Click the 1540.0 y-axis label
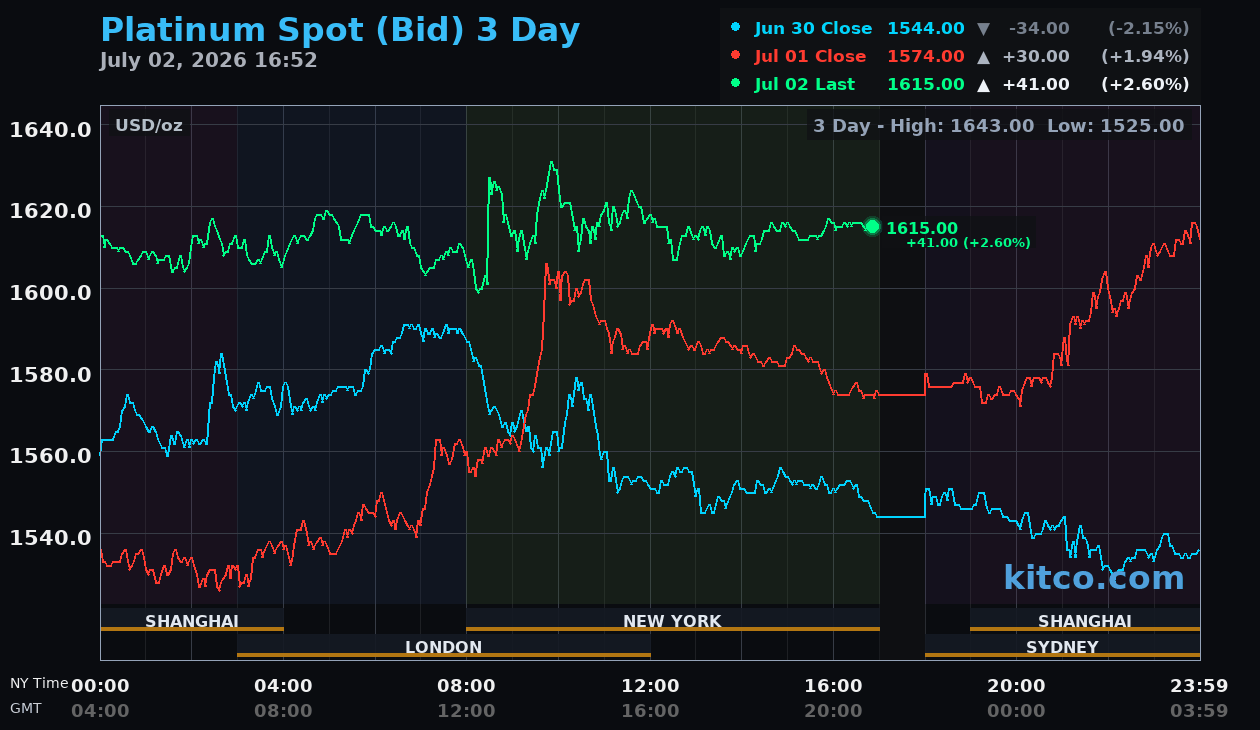 pos(51,538)
